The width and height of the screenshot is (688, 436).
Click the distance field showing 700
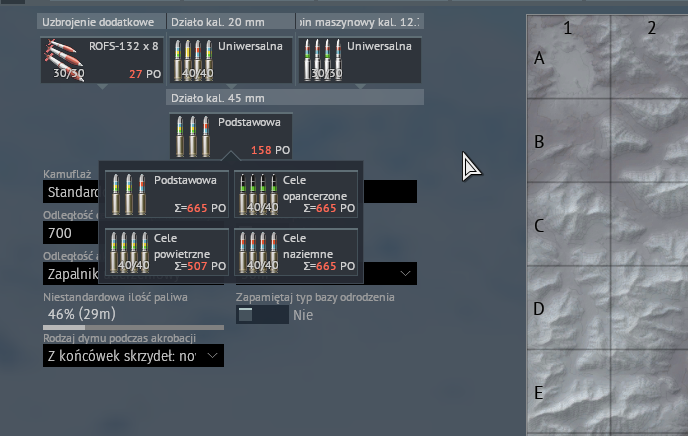70,232
